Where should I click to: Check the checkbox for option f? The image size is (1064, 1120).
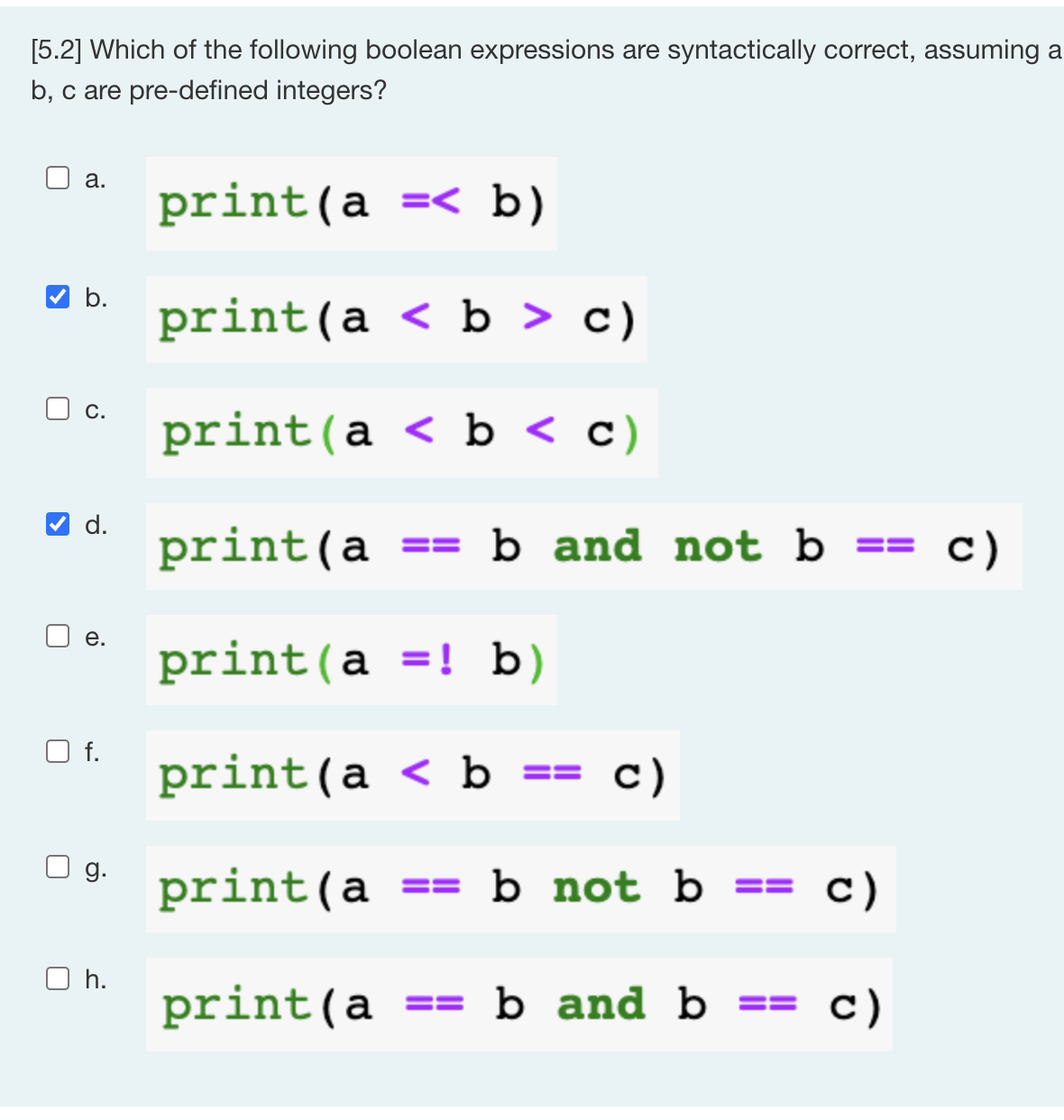tap(57, 751)
